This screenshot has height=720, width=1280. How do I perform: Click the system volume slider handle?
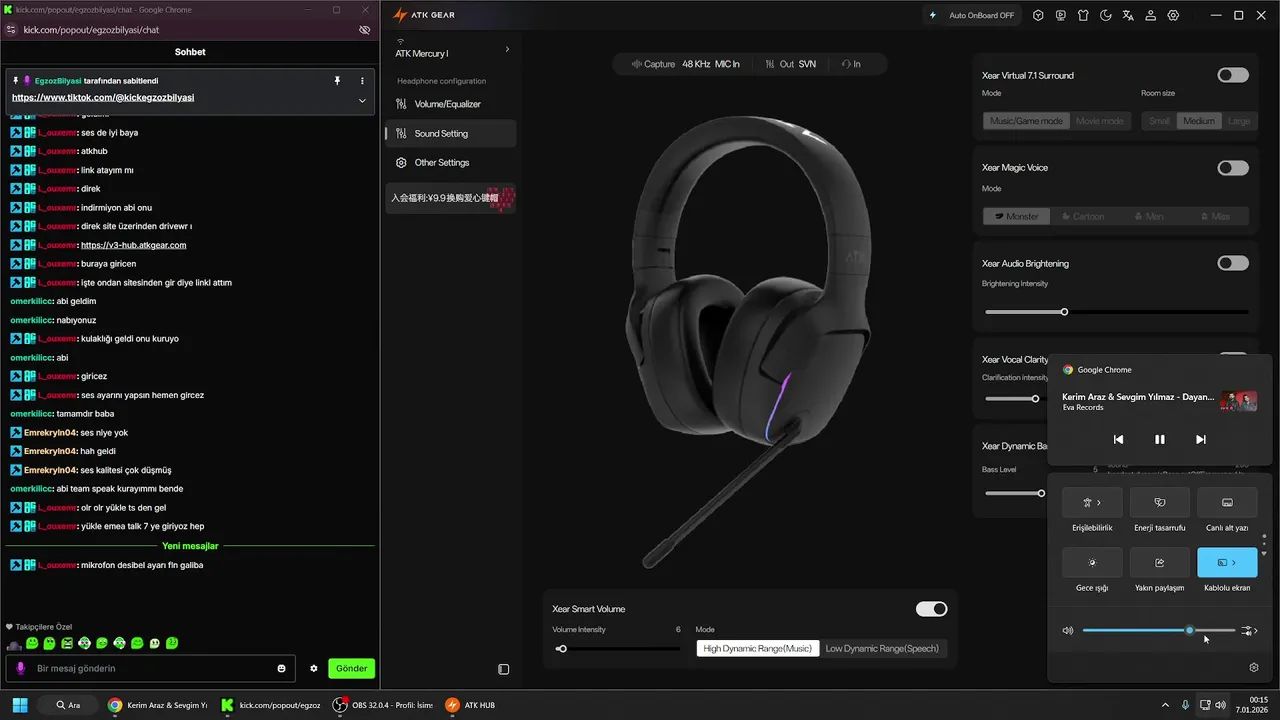tap(1189, 631)
